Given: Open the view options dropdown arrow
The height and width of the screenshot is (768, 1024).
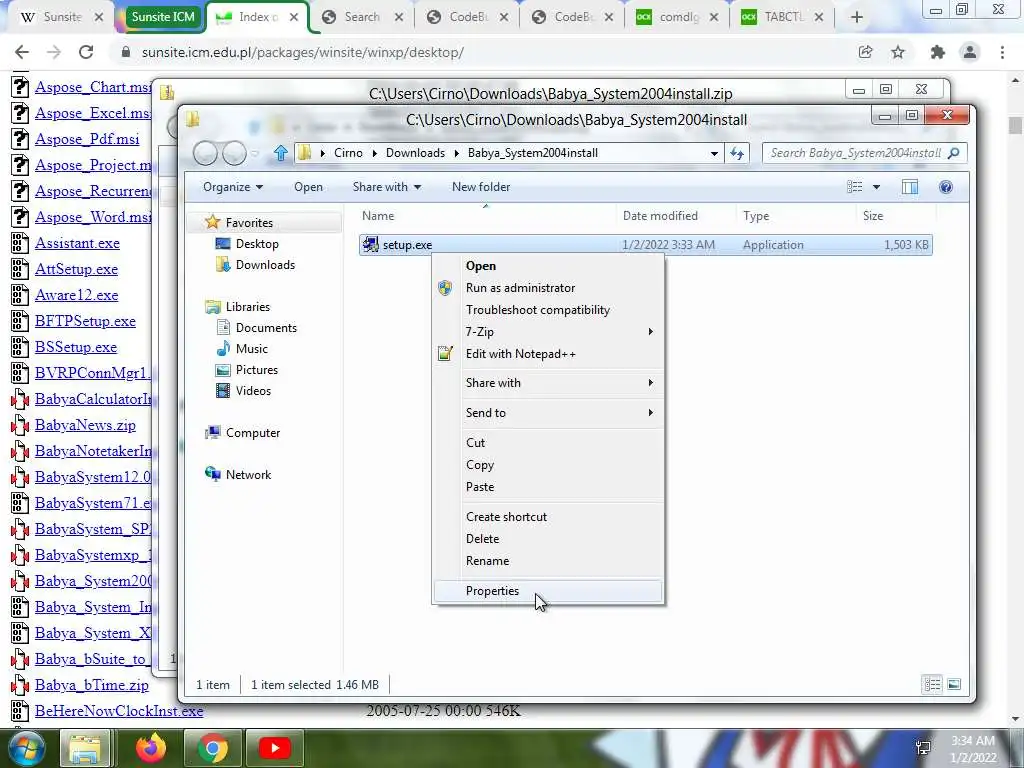Looking at the screenshot, I should (876, 187).
